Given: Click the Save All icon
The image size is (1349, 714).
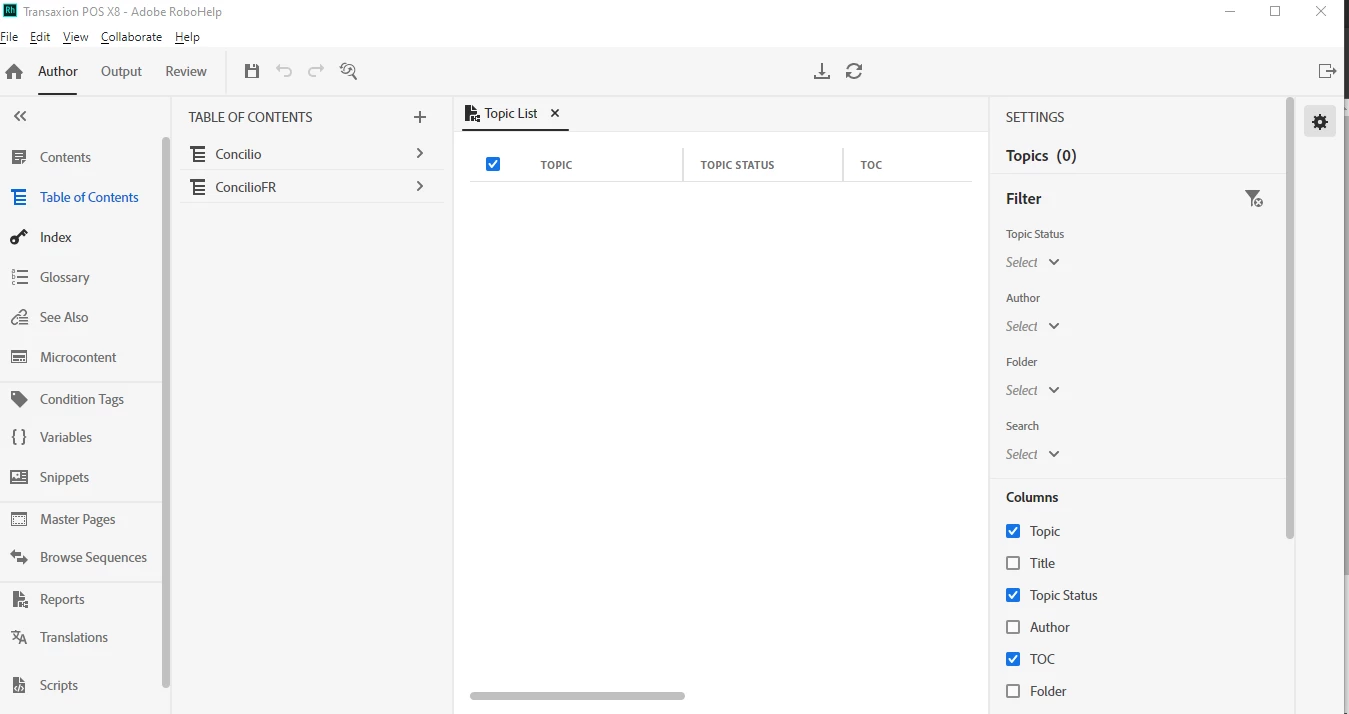Looking at the screenshot, I should [x=252, y=71].
